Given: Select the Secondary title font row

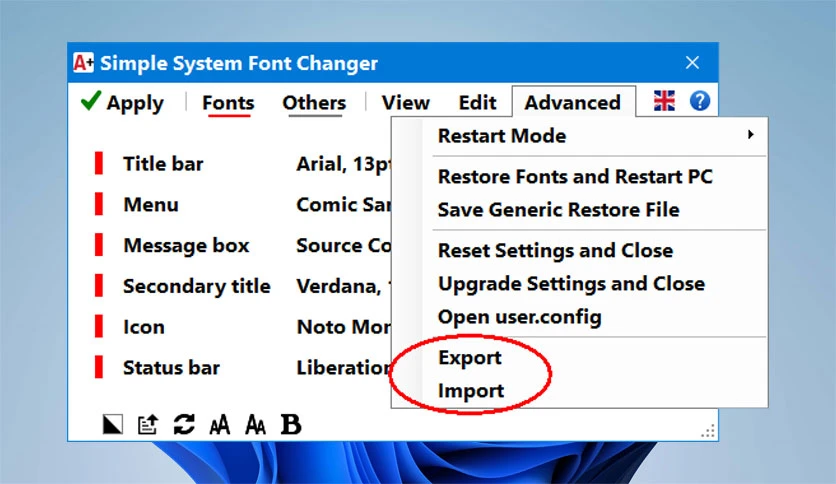Looking at the screenshot, I should coord(243,286).
